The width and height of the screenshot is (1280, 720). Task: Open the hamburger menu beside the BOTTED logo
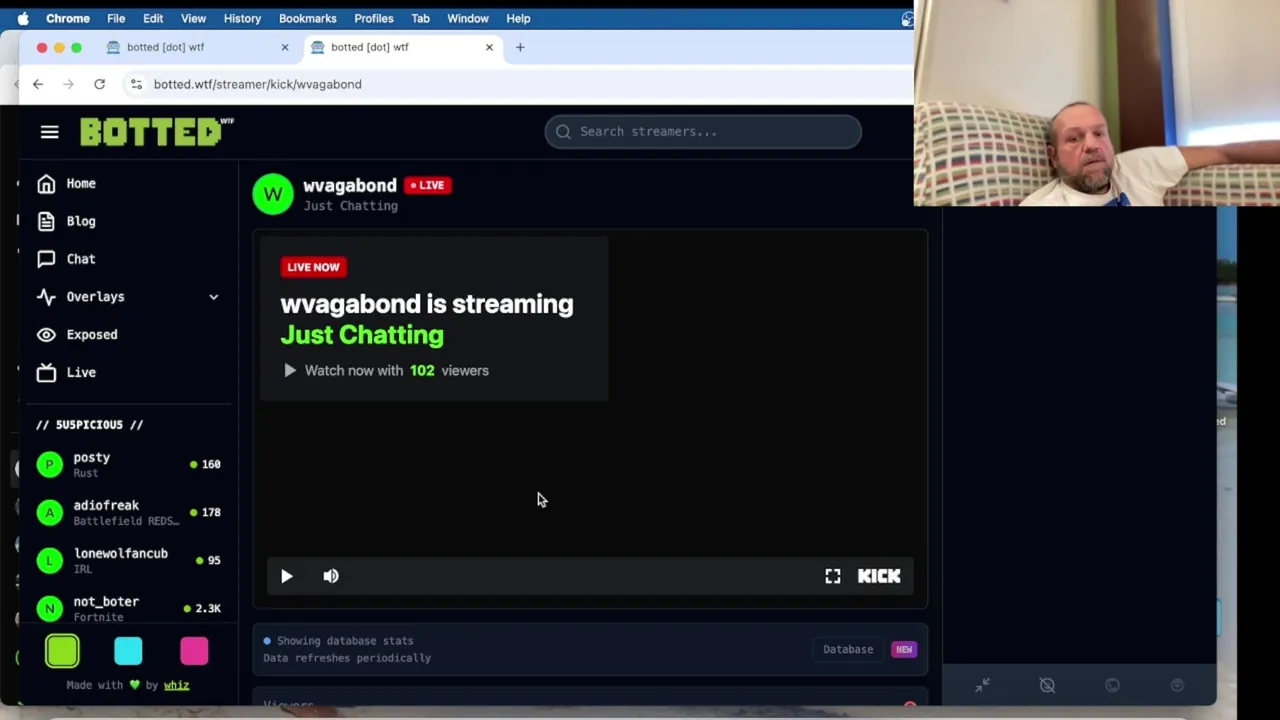click(x=50, y=132)
